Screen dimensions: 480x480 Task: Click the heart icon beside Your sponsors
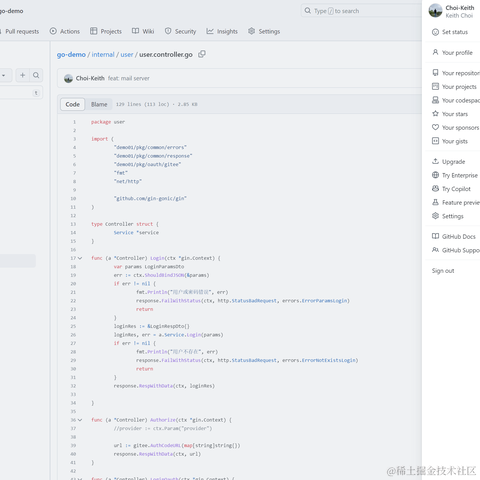point(435,127)
